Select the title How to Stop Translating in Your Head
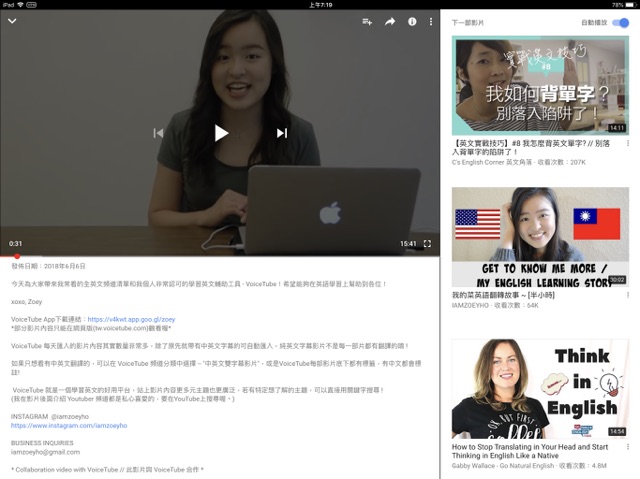 (x=530, y=451)
